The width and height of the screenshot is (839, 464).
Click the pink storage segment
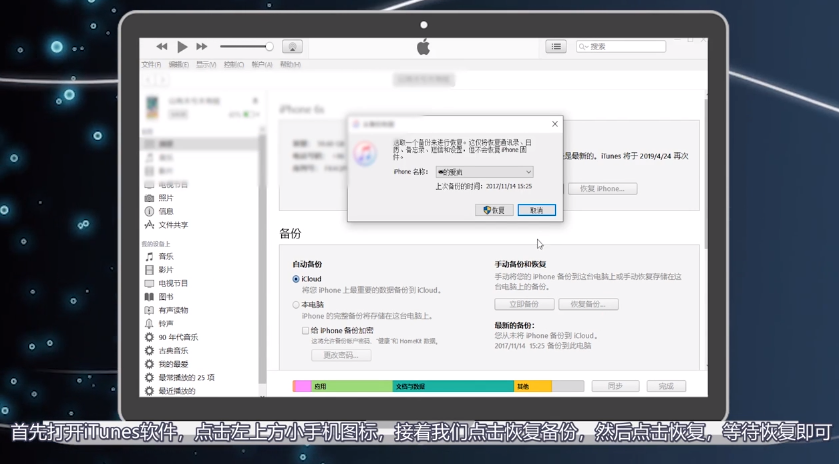pos(302,386)
